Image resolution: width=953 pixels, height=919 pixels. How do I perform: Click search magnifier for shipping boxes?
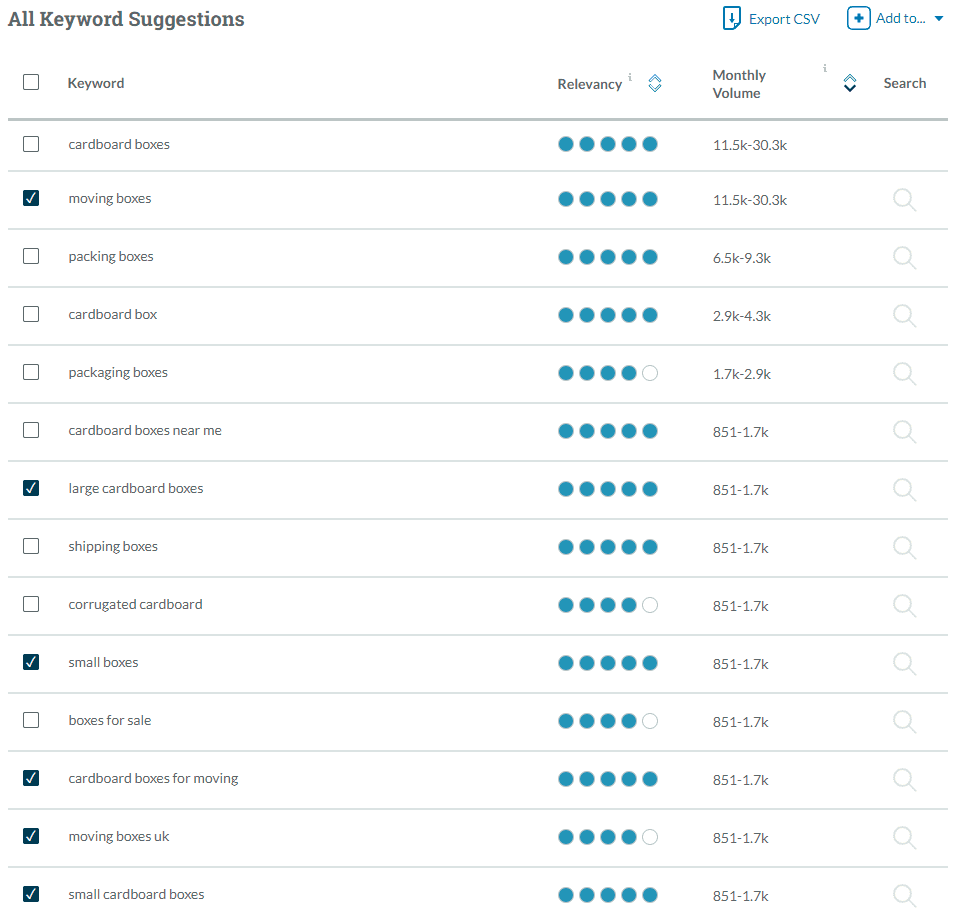tap(904, 548)
